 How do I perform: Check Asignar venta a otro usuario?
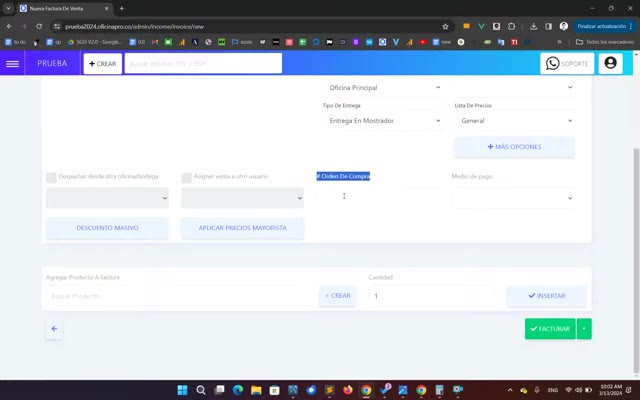[x=187, y=177]
